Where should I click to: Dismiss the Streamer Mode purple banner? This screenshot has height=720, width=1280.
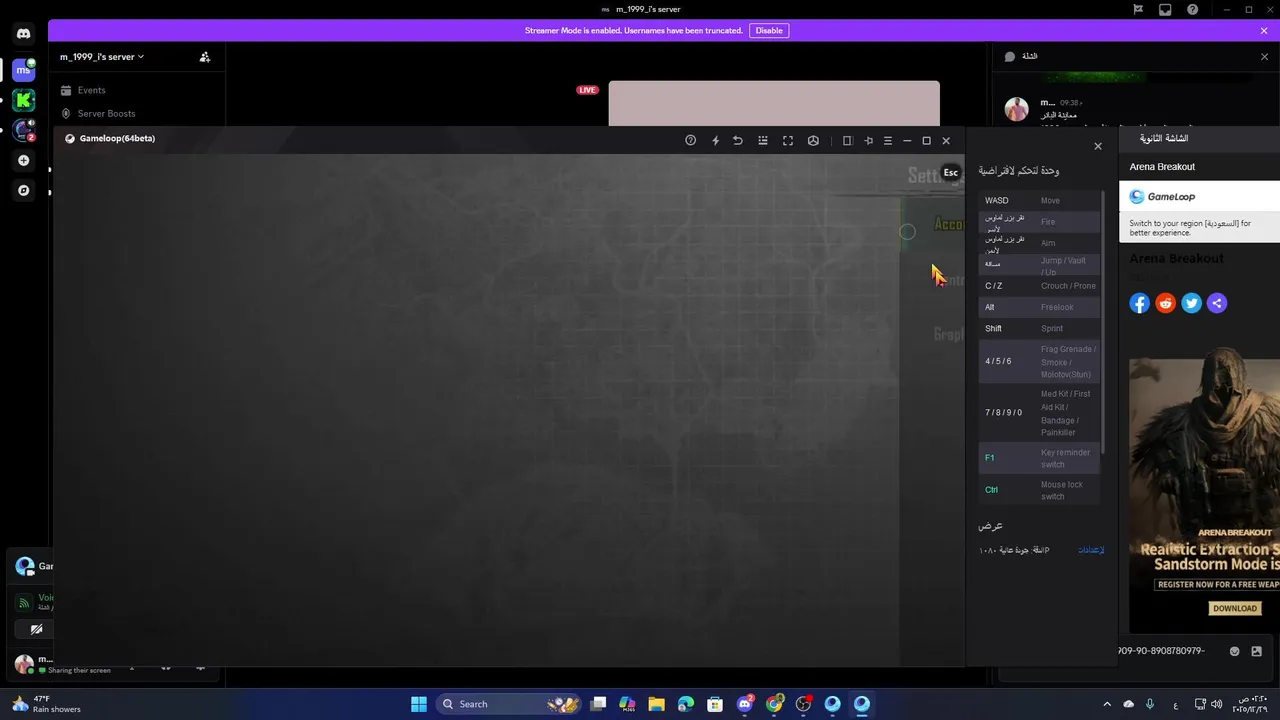[1264, 30]
